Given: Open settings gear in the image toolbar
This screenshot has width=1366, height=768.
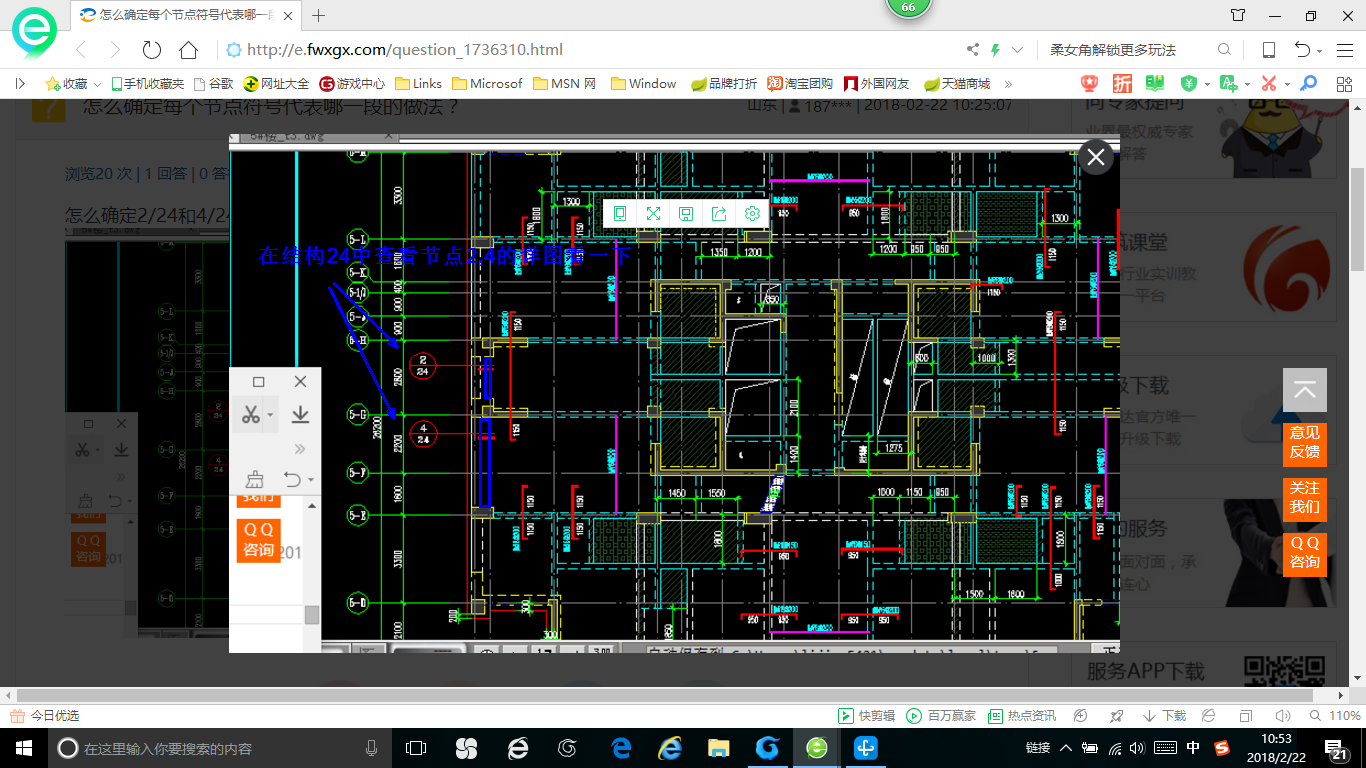Looking at the screenshot, I should (752, 213).
